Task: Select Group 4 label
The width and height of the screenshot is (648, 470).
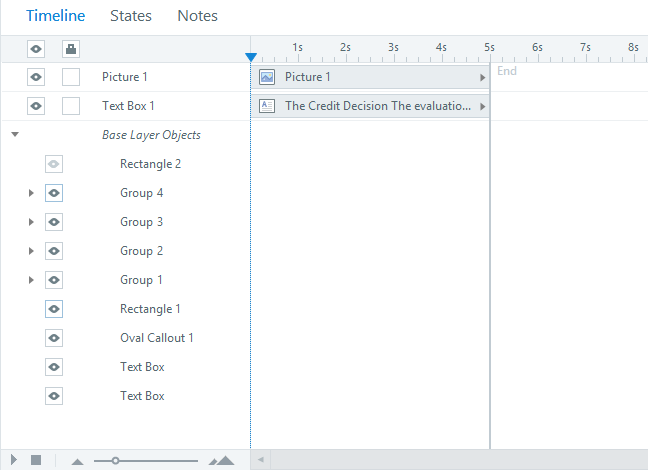Action: tap(141, 193)
